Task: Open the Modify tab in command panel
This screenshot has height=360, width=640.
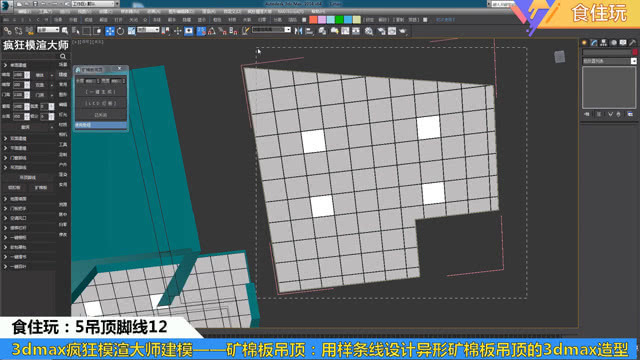Action: point(594,42)
